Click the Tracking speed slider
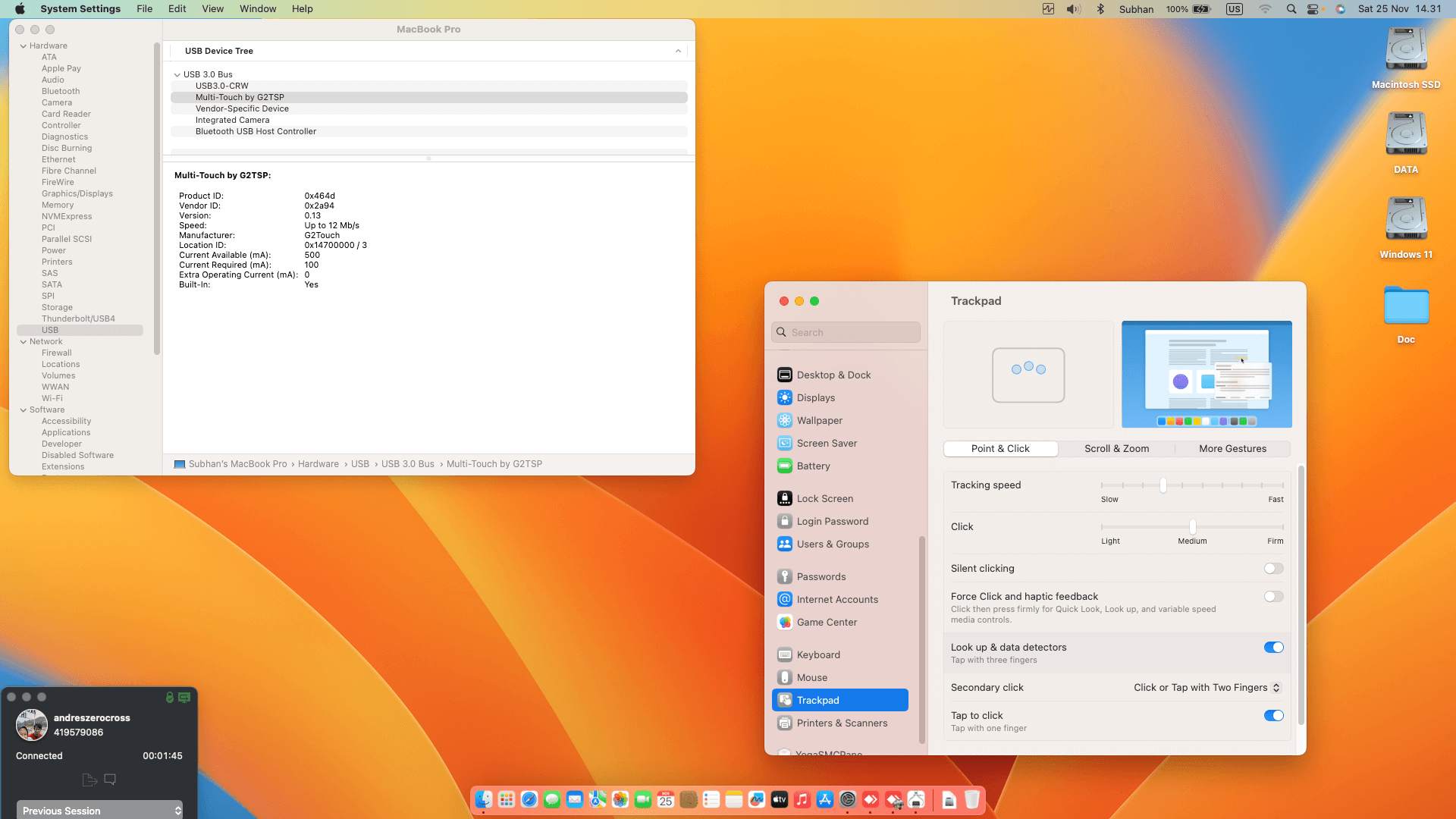 pos(1163,485)
